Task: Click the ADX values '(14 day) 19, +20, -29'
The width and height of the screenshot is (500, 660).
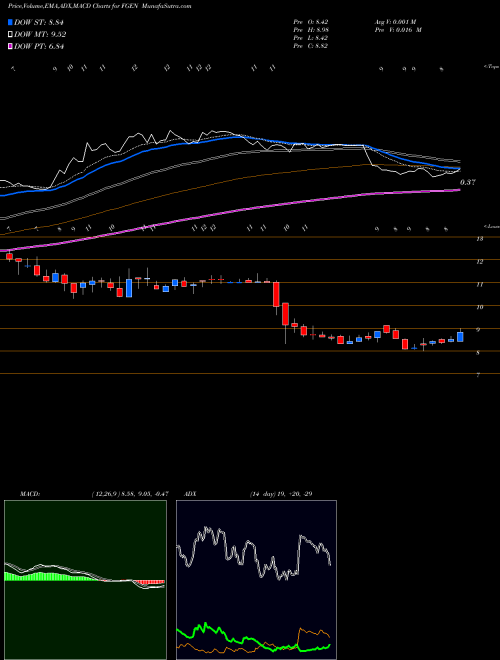Action: point(281,494)
